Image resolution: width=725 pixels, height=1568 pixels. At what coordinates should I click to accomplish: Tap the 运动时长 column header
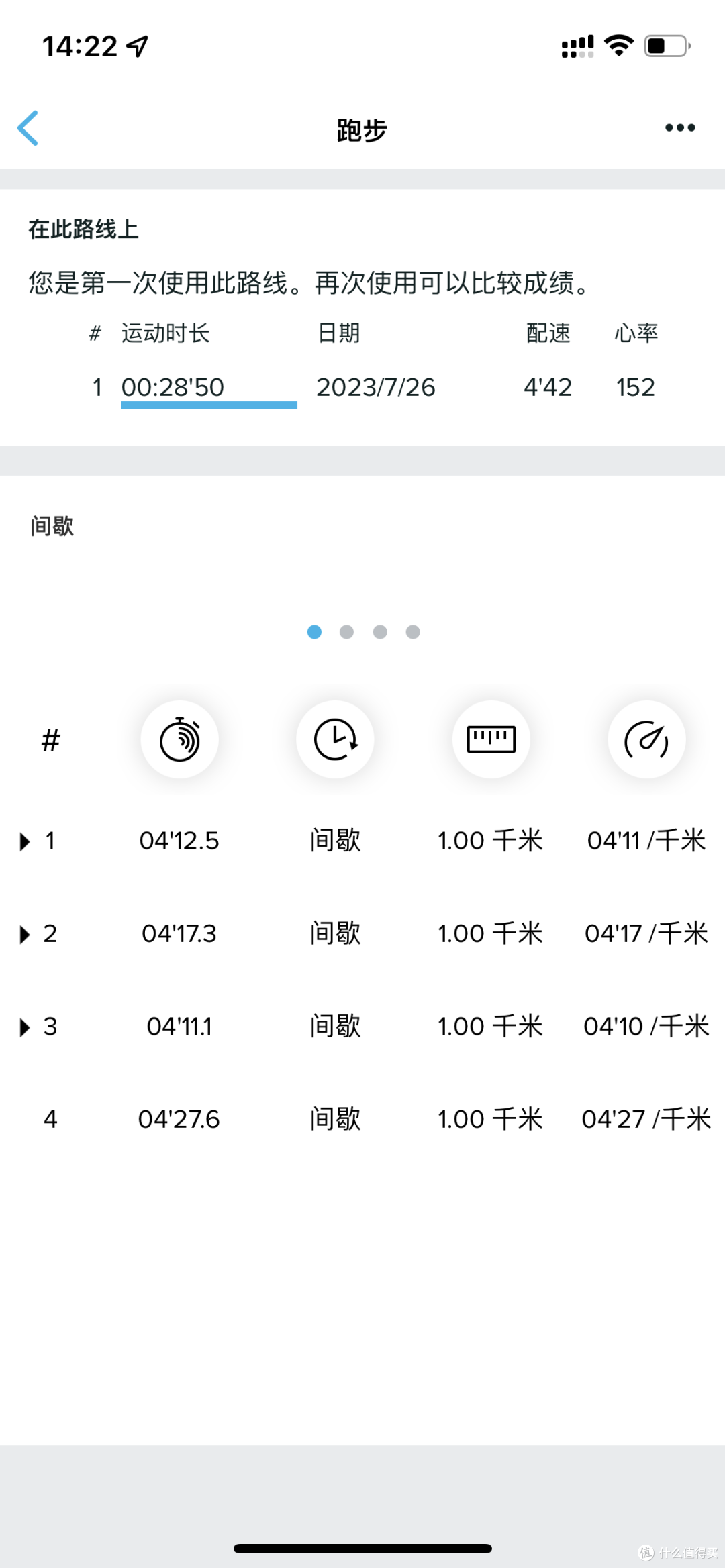coord(165,333)
